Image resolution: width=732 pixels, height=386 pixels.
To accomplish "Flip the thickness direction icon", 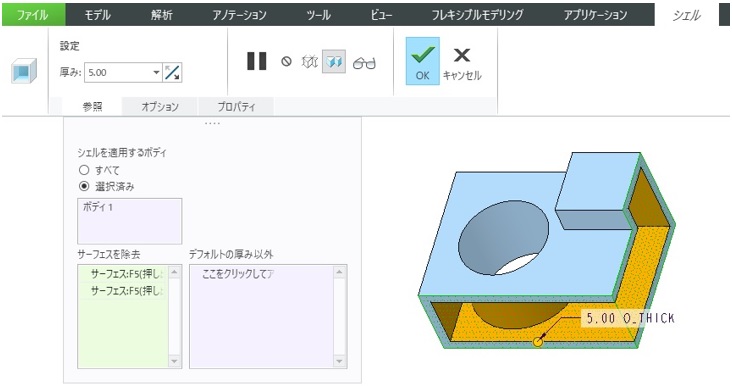I will [x=172, y=72].
